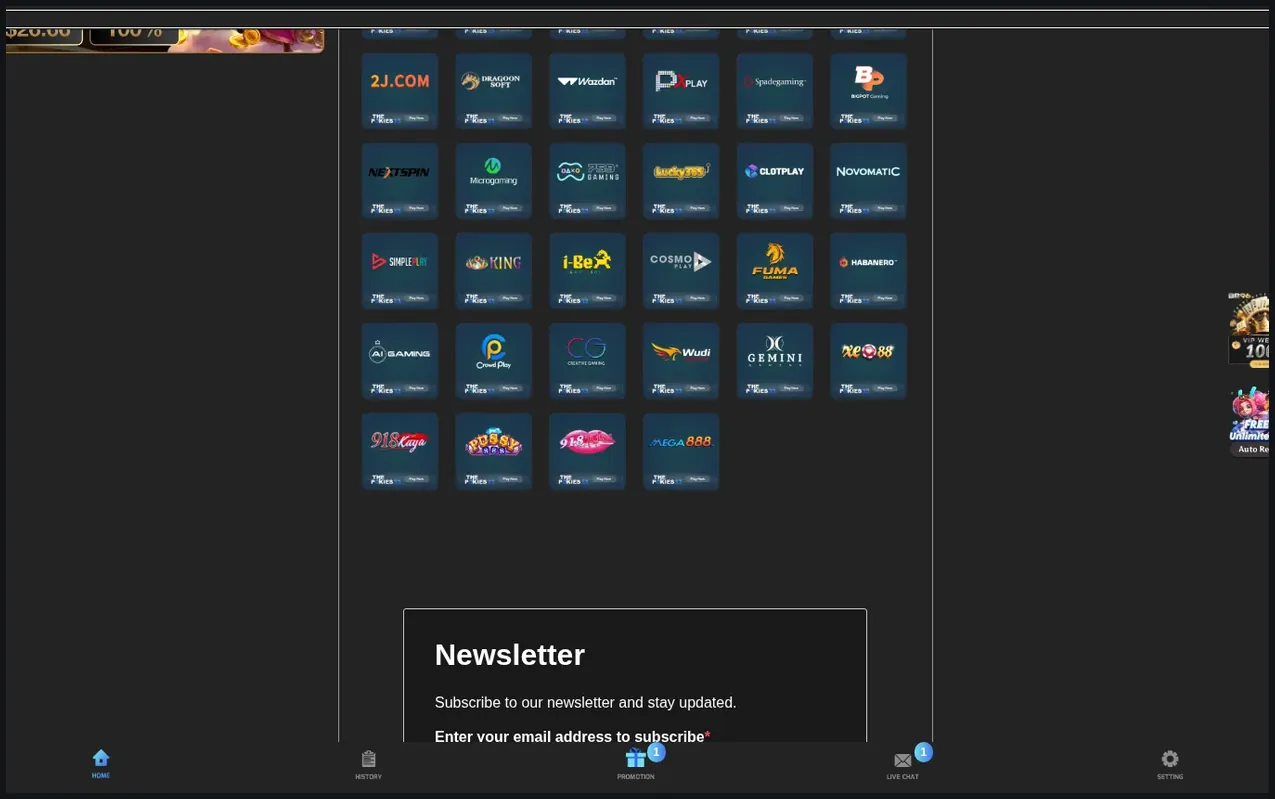Choose the ClotPlay provider tile
The width and height of the screenshot is (1275, 799).
pyautogui.click(x=775, y=181)
